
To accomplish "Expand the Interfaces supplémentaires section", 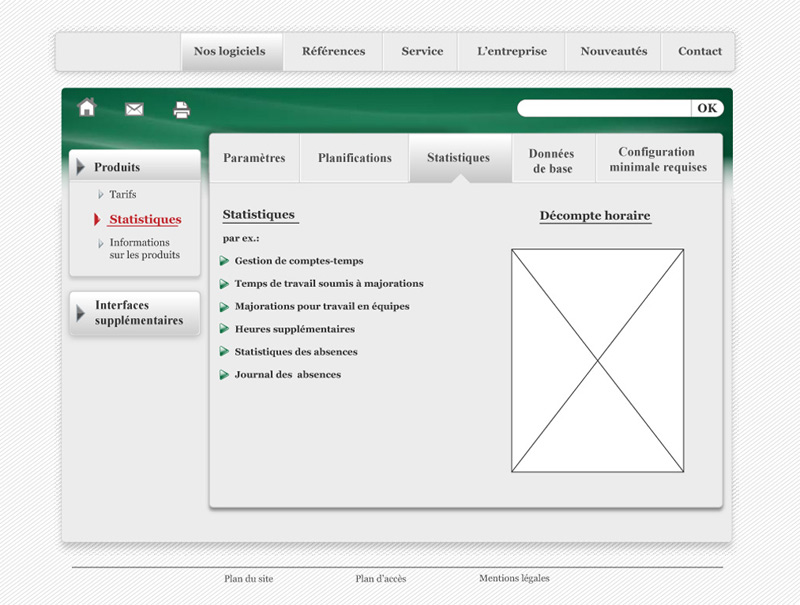I will tap(134, 313).
